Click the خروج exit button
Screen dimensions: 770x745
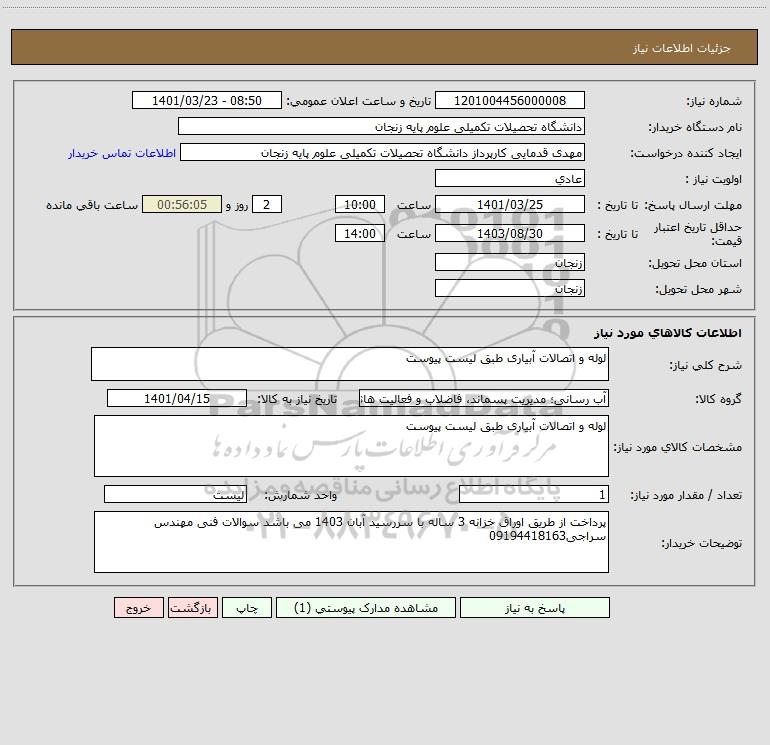click(138, 607)
